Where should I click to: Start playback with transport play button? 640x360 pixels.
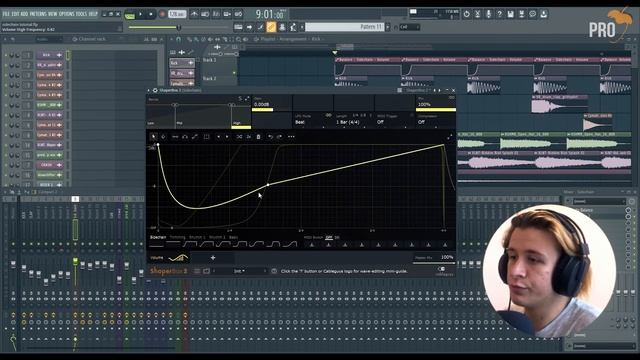[x=141, y=14]
